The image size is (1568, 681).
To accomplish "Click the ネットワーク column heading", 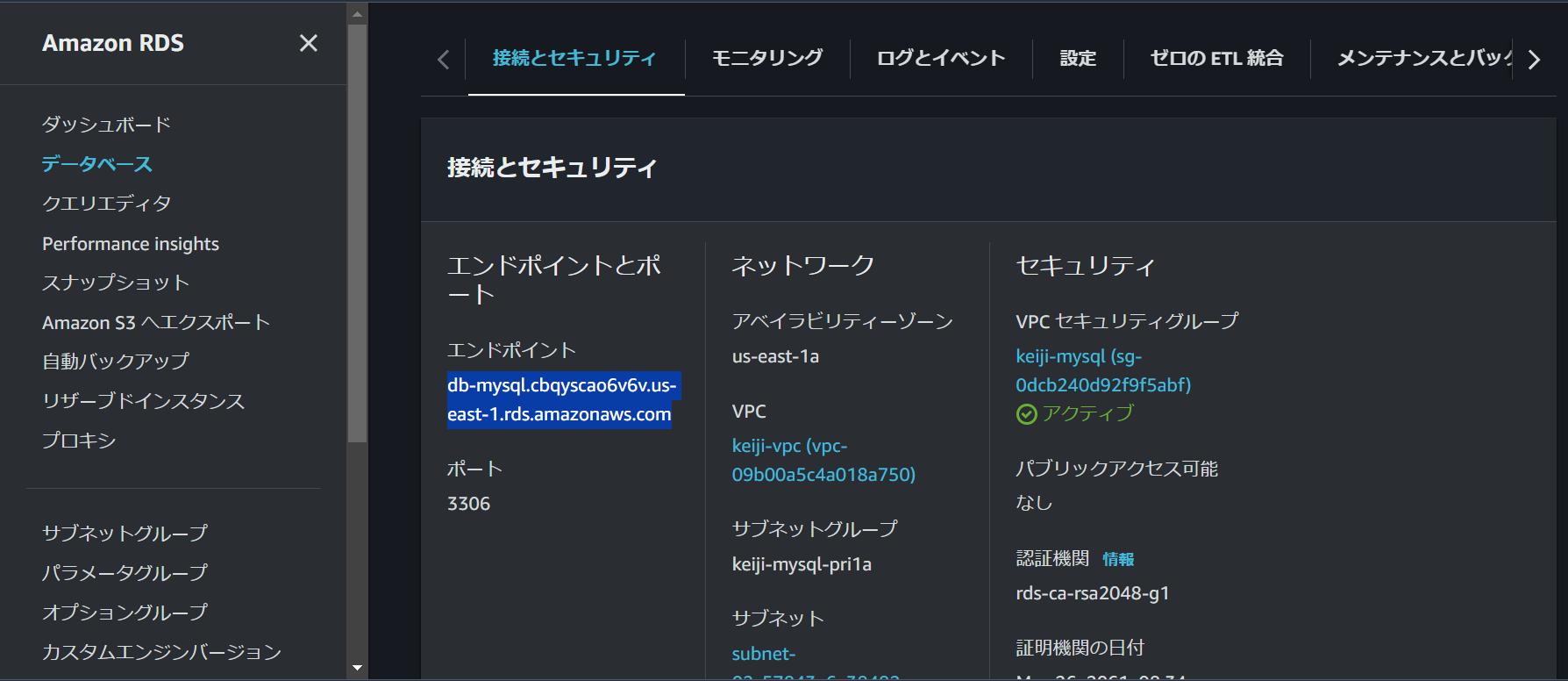I will point(803,266).
